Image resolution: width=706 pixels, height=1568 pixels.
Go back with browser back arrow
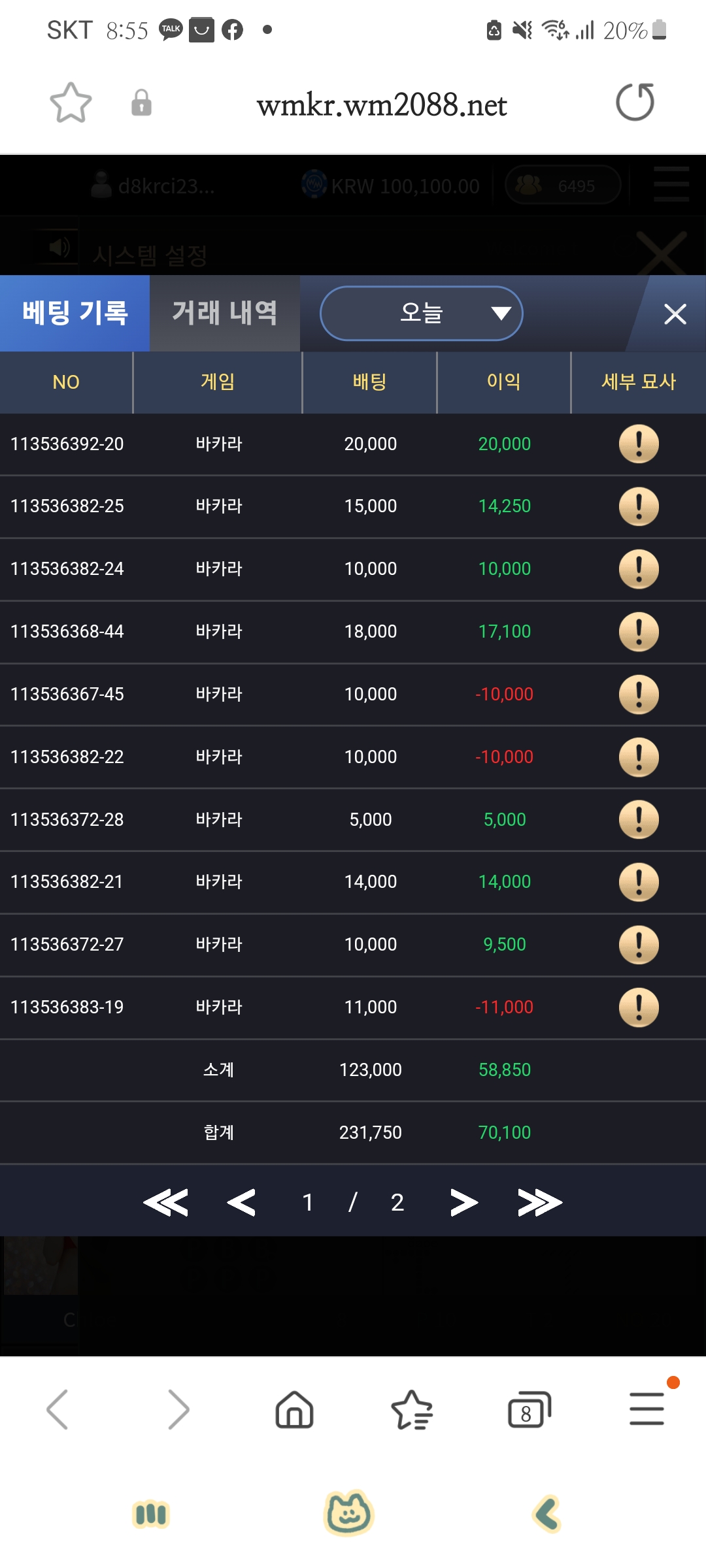58,1409
